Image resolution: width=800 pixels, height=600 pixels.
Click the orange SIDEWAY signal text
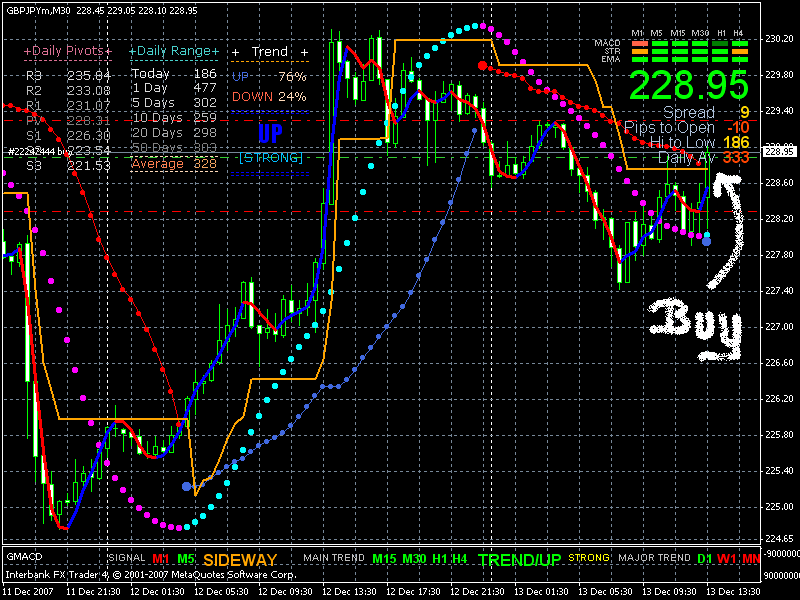point(240,560)
